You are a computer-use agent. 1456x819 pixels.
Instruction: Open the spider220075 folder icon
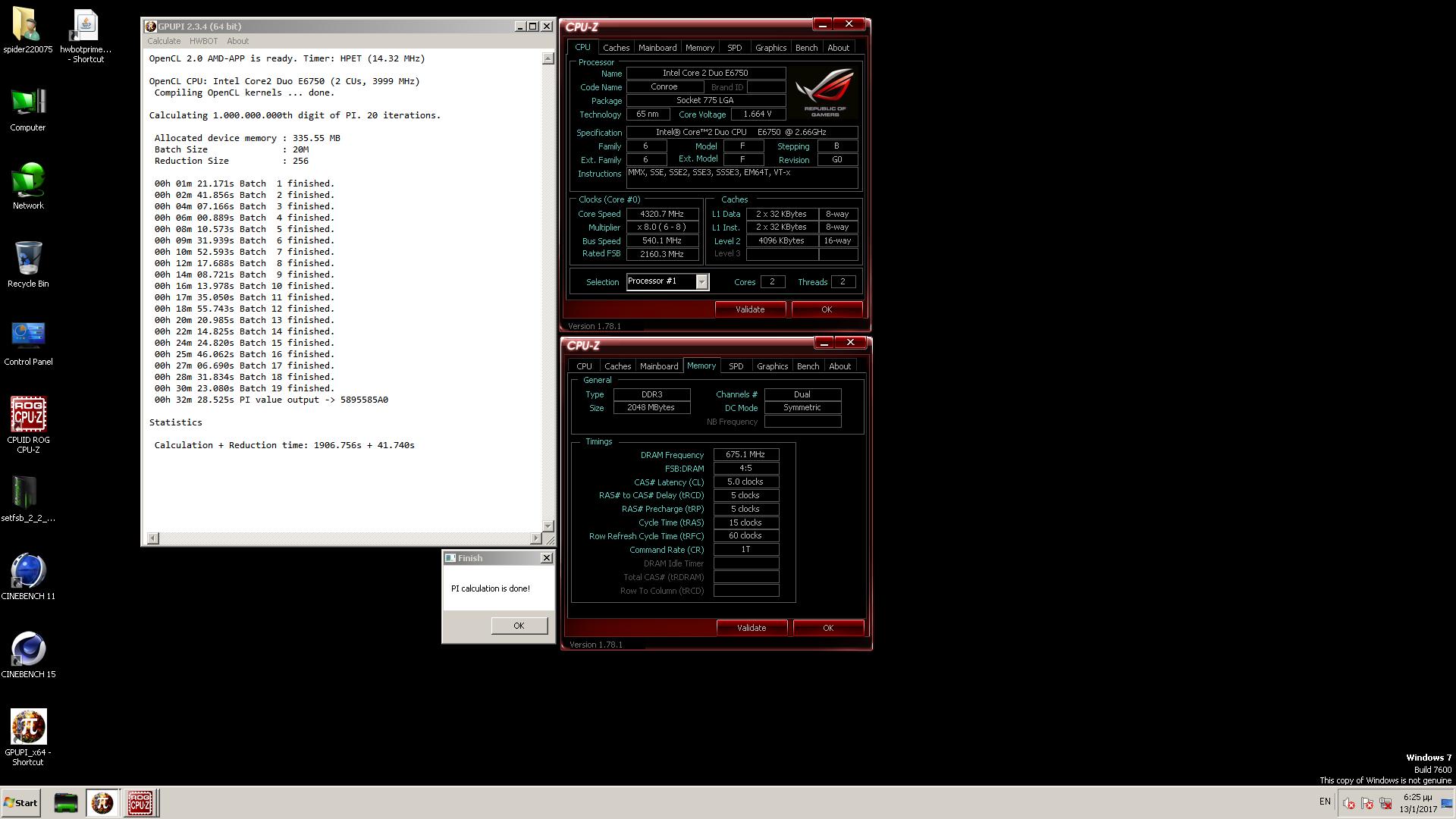click(27, 30)
